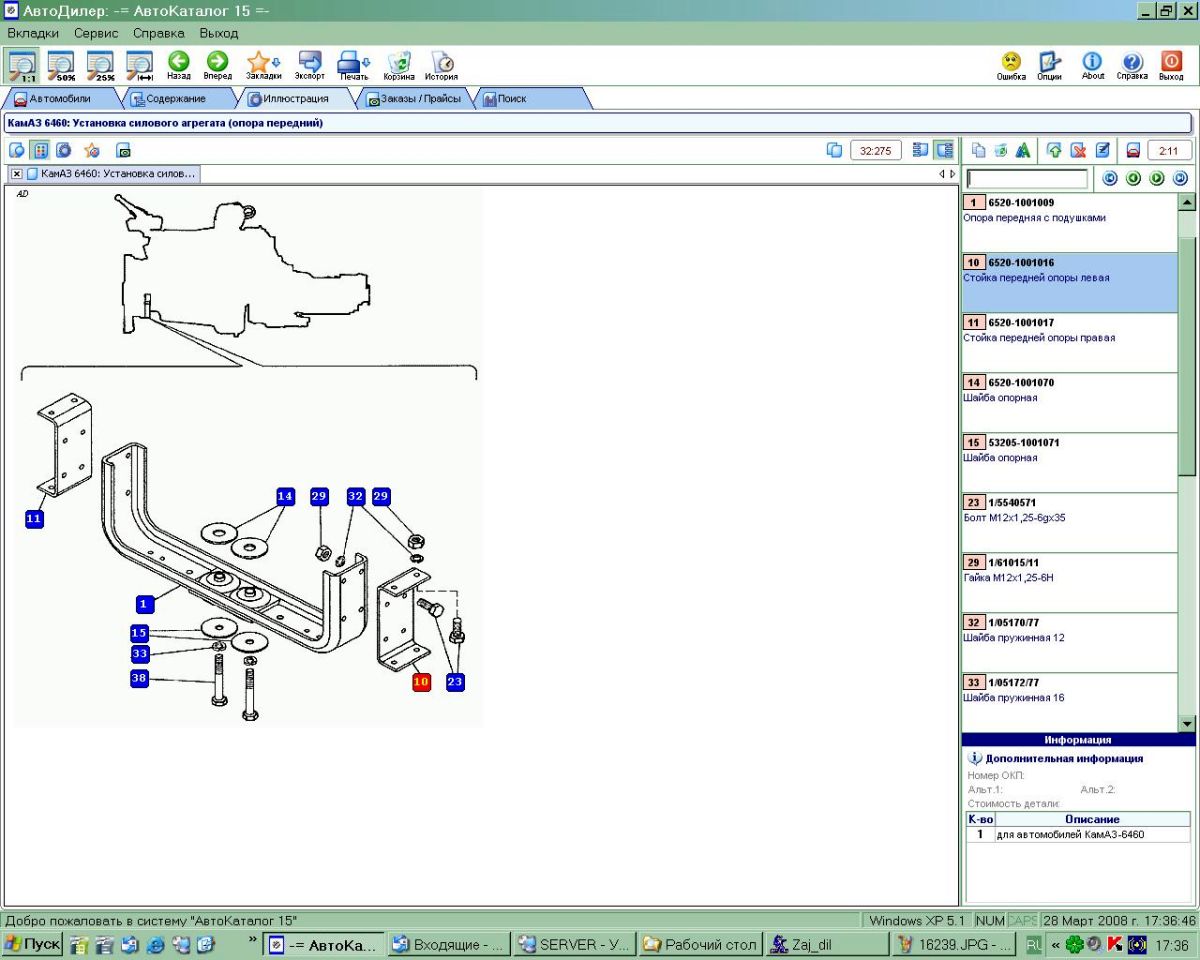The image size is (1200, 960).
Task: Click the red car icon in the parts panel
Action: [1133, 150]
